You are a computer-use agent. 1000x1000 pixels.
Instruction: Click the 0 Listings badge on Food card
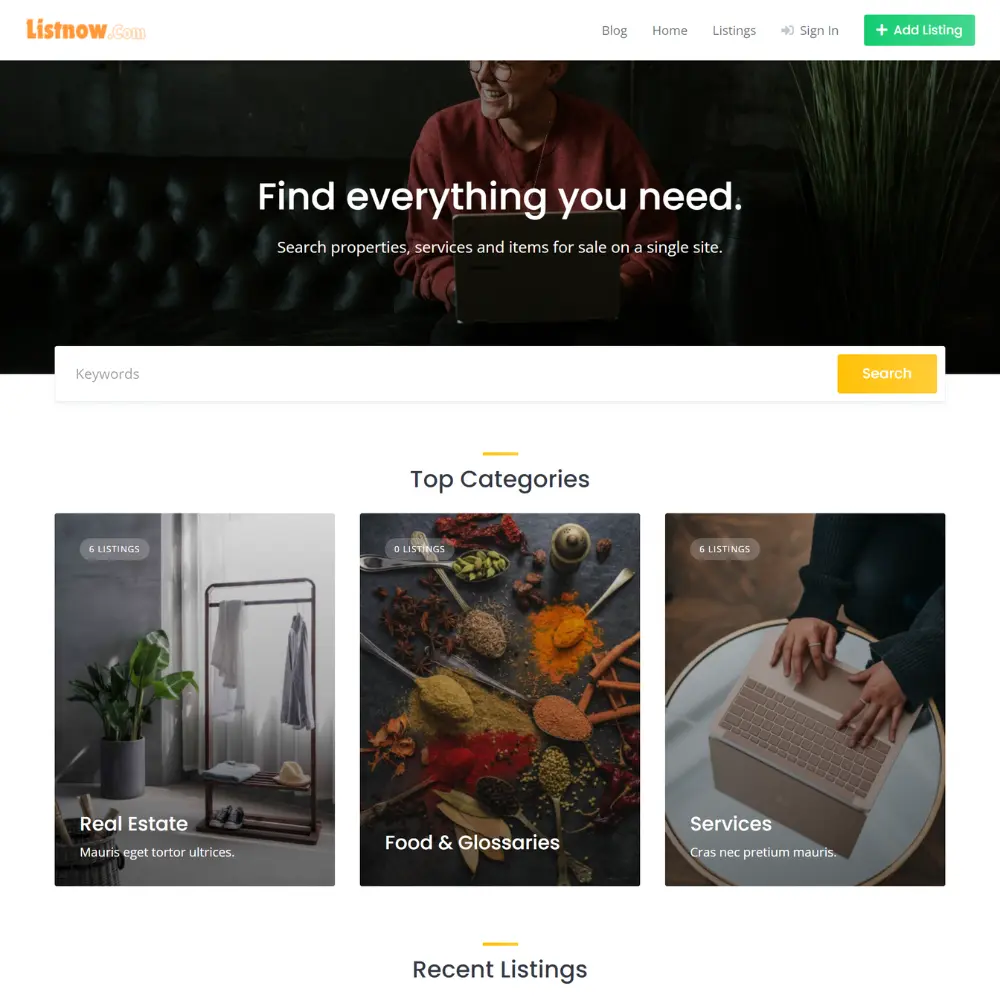[x=419, y=549]
